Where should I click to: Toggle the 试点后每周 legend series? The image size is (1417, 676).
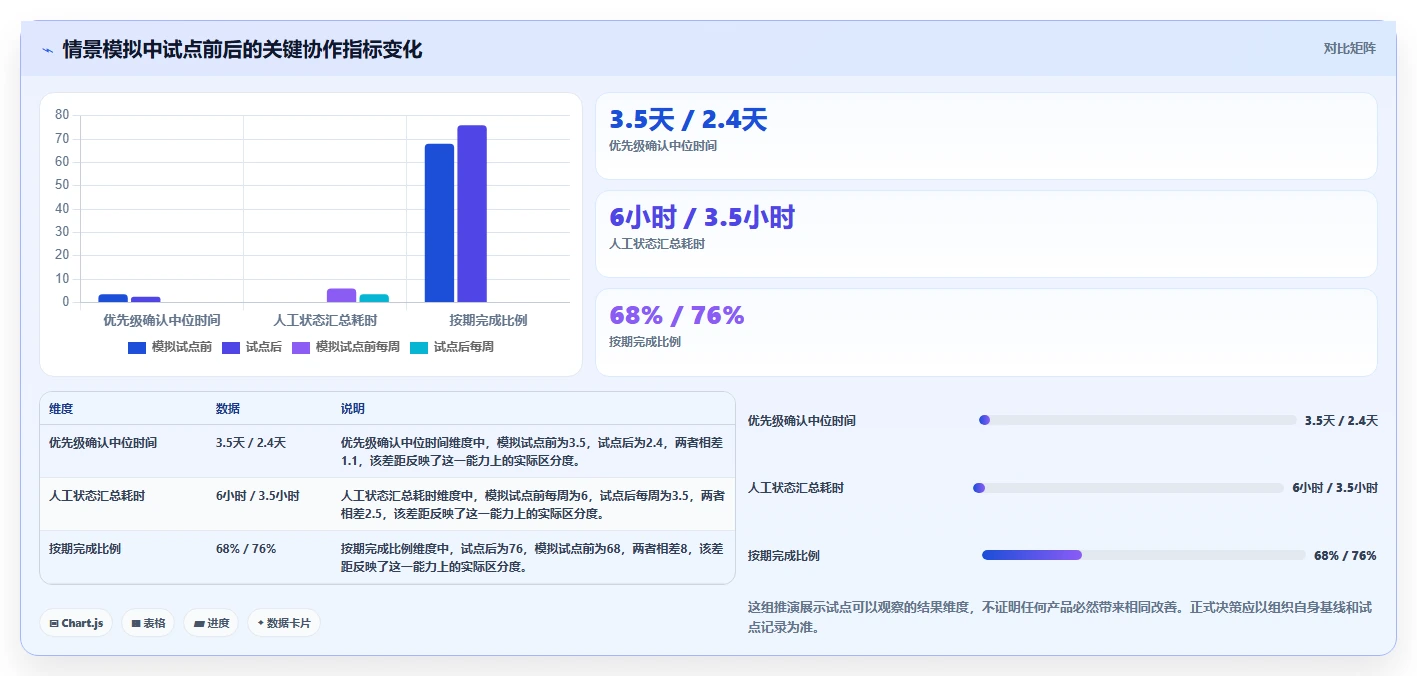coord(452,347)
